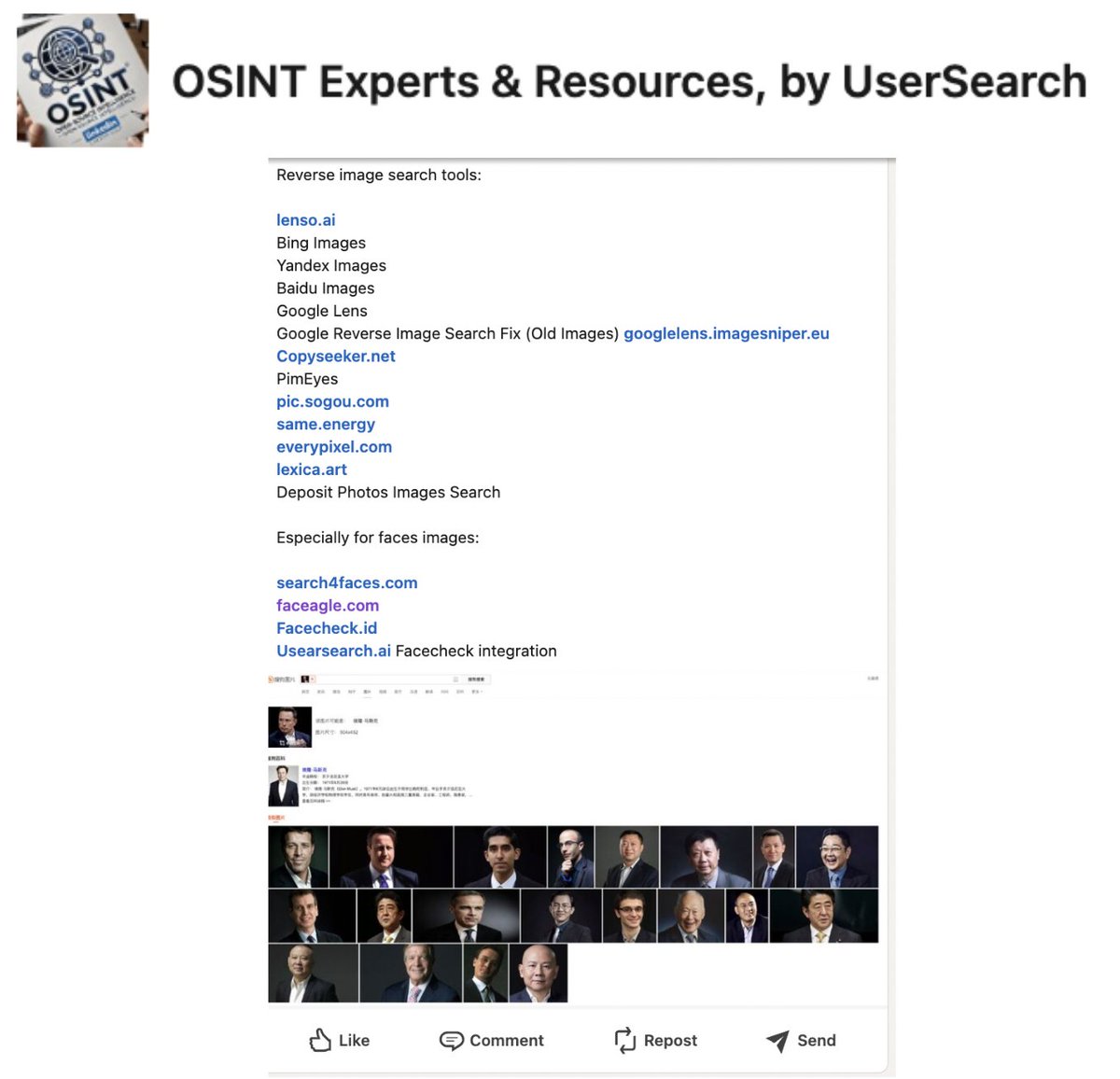Image resolution: width=1120 pixels, height=1079 pixels.
Task: Select the text 'Google Lens'
Action: (x=322, y=311)
